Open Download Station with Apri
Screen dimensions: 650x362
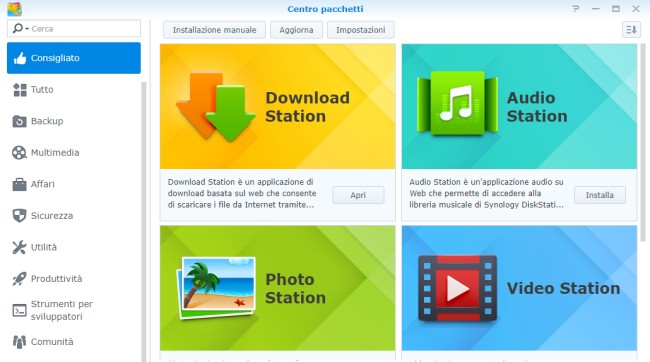(358, 195)
